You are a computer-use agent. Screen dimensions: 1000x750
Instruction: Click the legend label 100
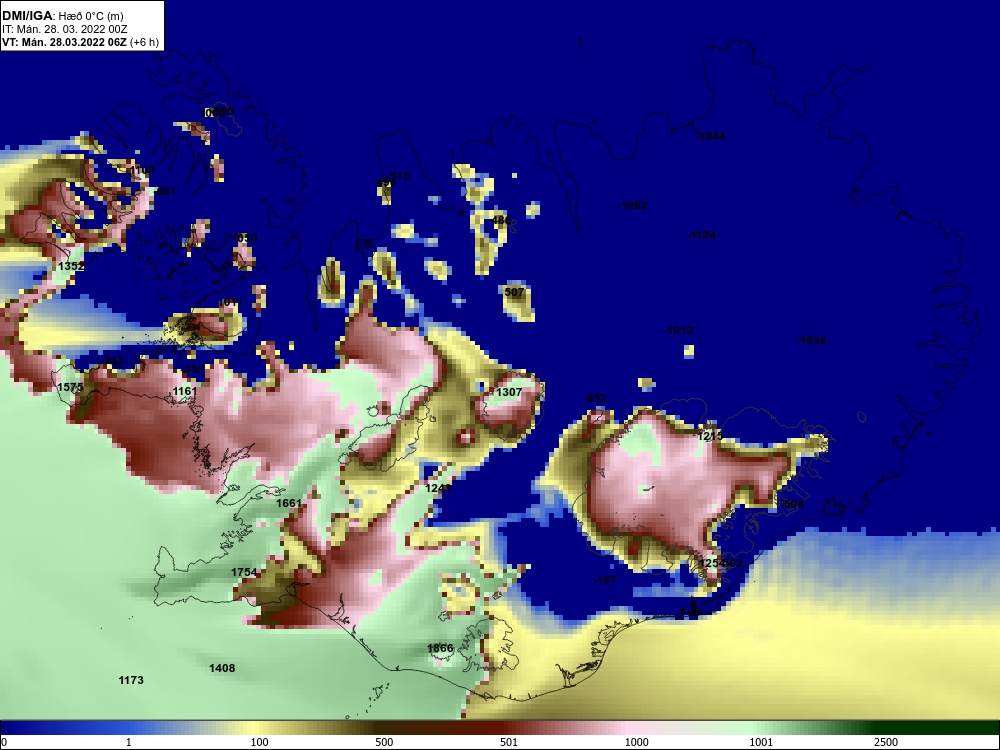click(260, 742)
